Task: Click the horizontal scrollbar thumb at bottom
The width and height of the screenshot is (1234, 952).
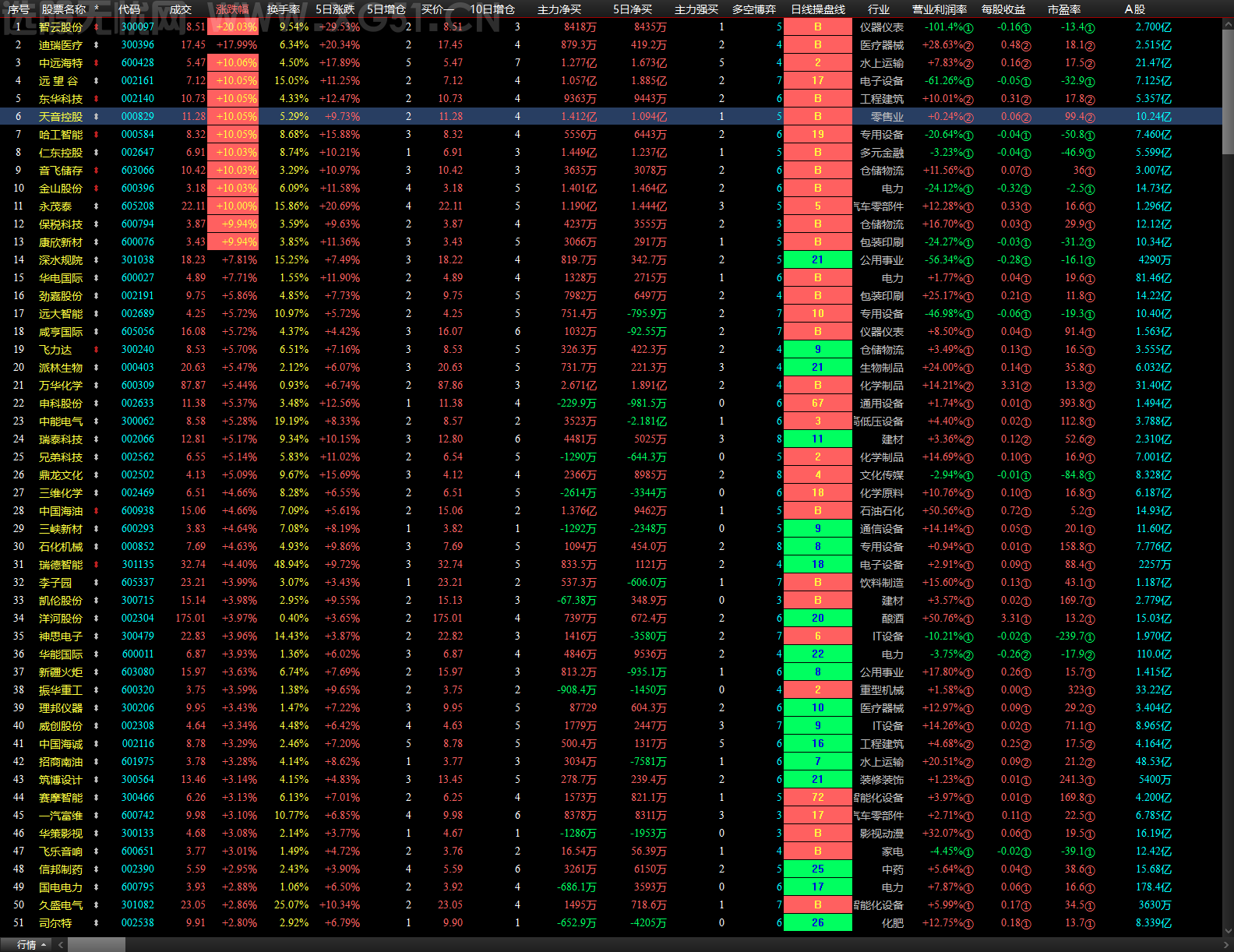Action: tap(97, 945)
